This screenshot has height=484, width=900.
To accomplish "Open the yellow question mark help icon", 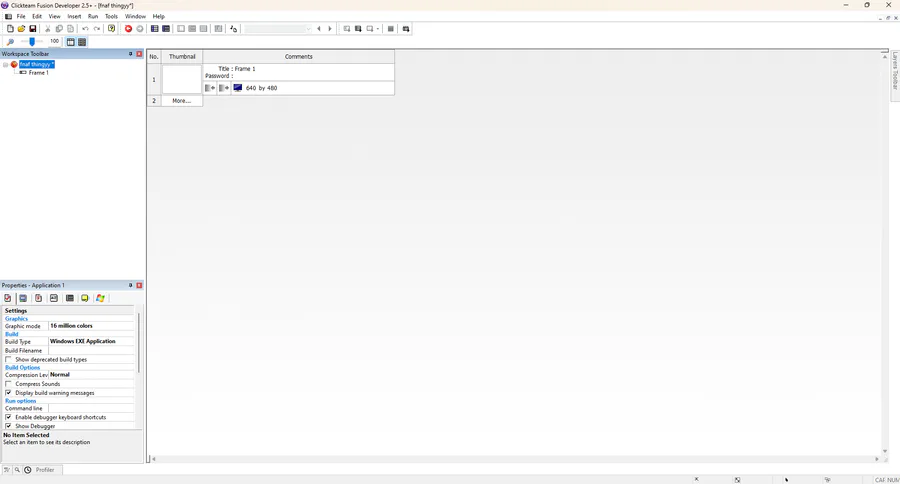I will tap(111, 29).
